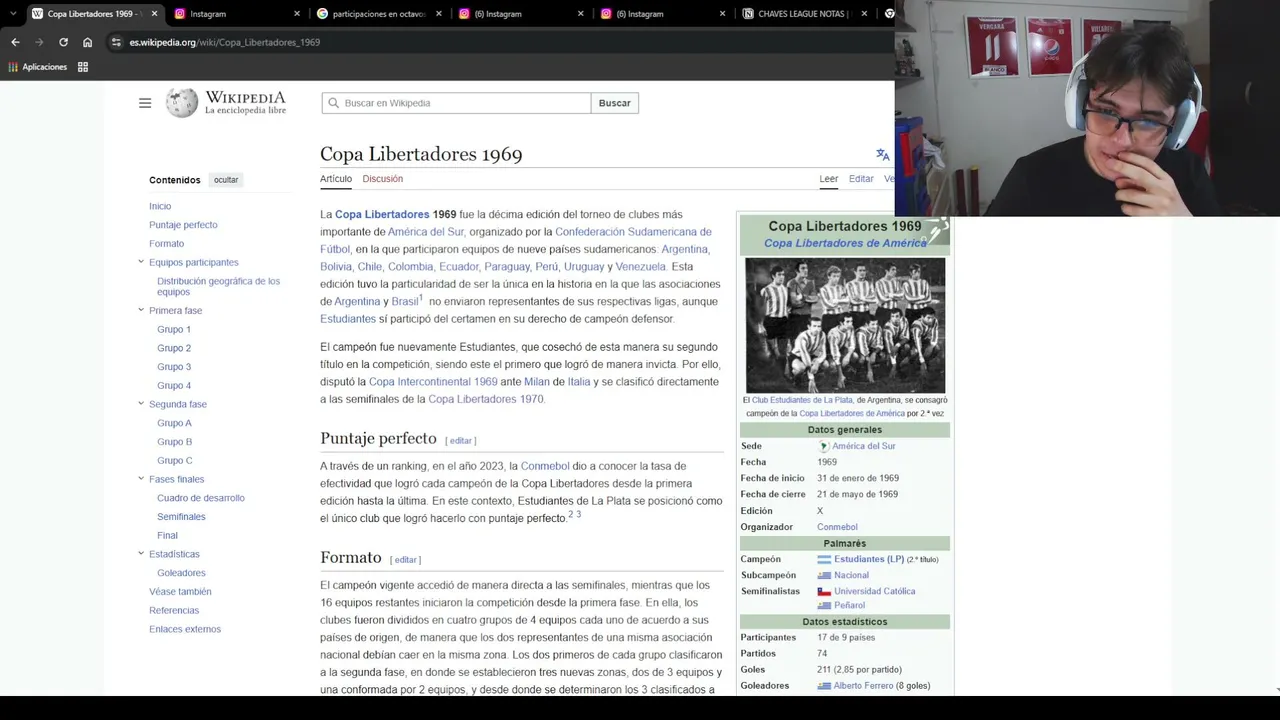Go to Distribución geográfica de los equipos

coord(218,286)
